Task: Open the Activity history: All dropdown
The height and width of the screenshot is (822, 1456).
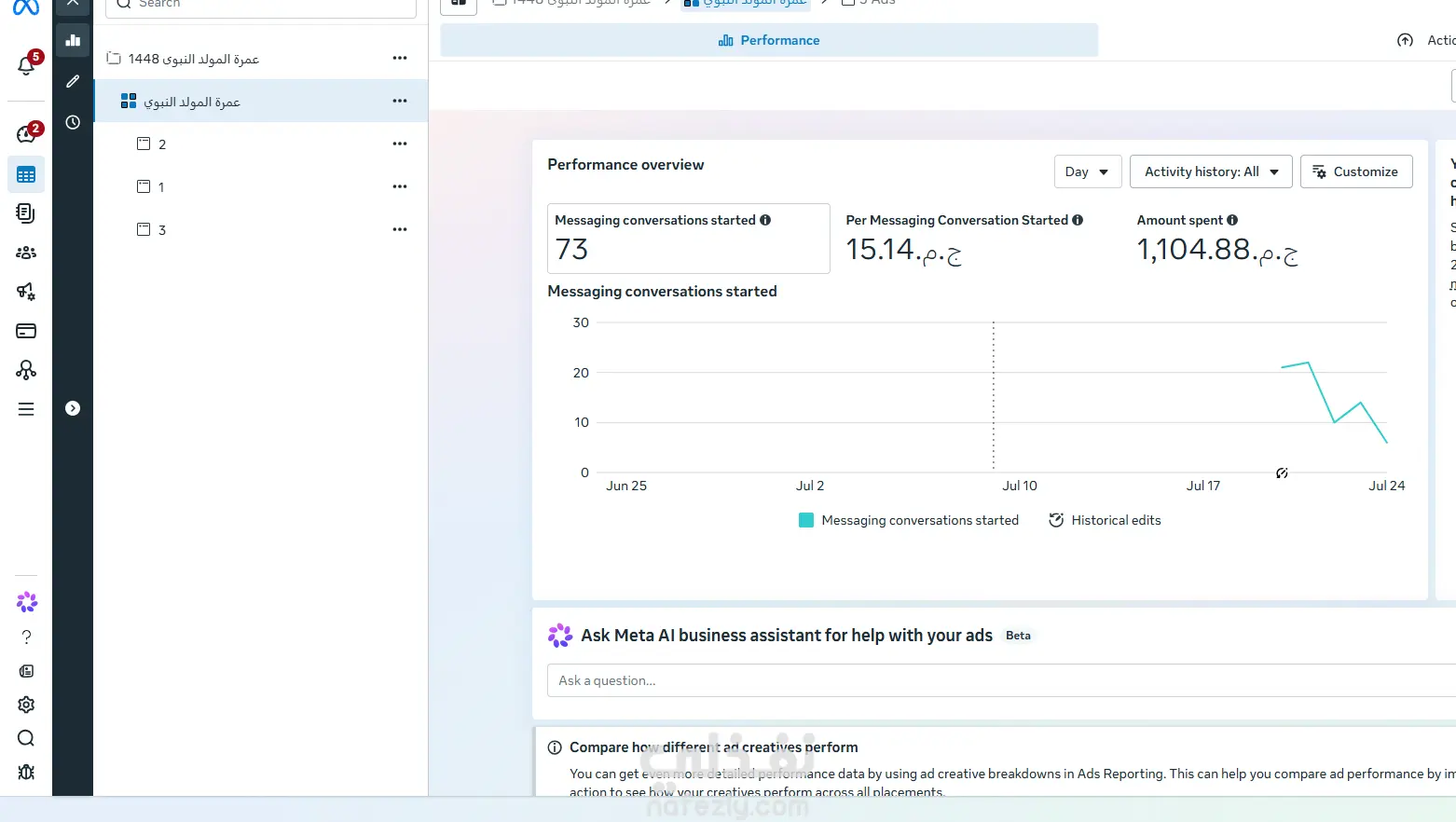Action: [1211, 171]
